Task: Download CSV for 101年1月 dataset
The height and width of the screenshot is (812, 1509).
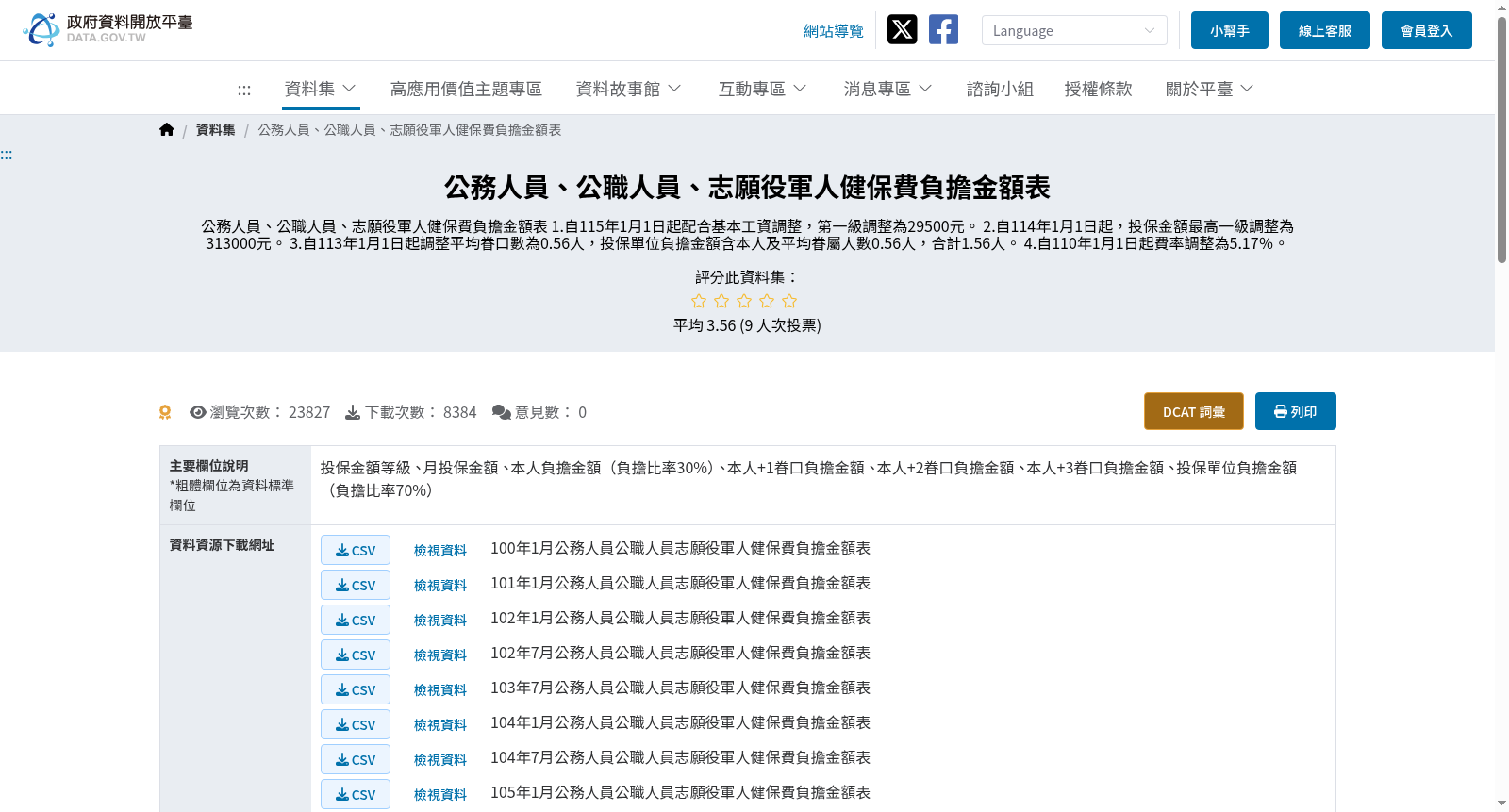Action: click(356, 585)
